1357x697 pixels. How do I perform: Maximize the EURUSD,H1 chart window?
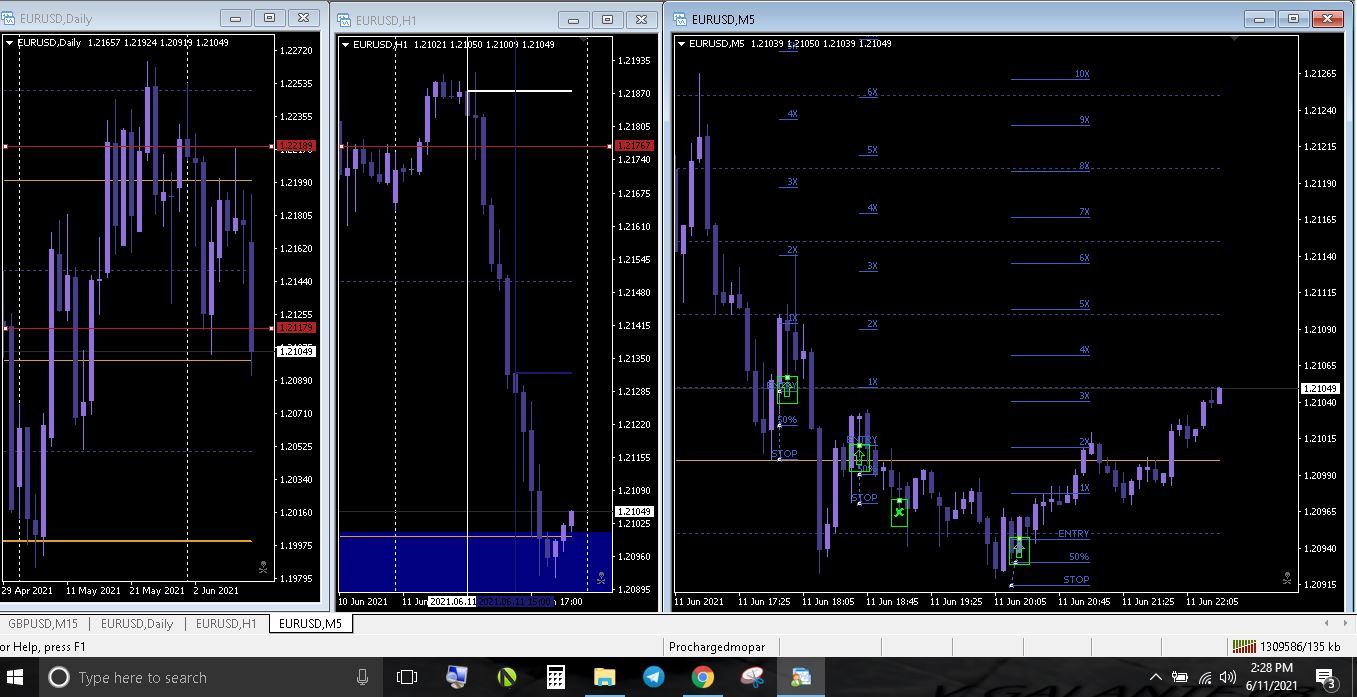[606, 19]
